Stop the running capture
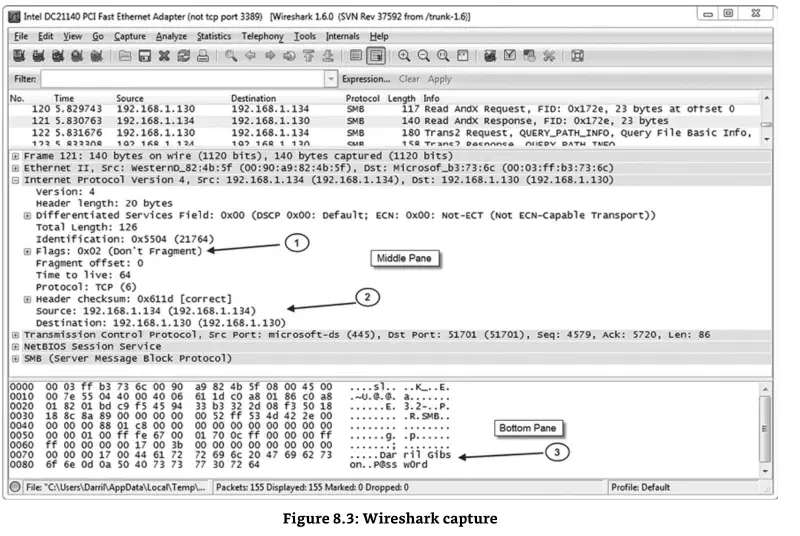 77,56
